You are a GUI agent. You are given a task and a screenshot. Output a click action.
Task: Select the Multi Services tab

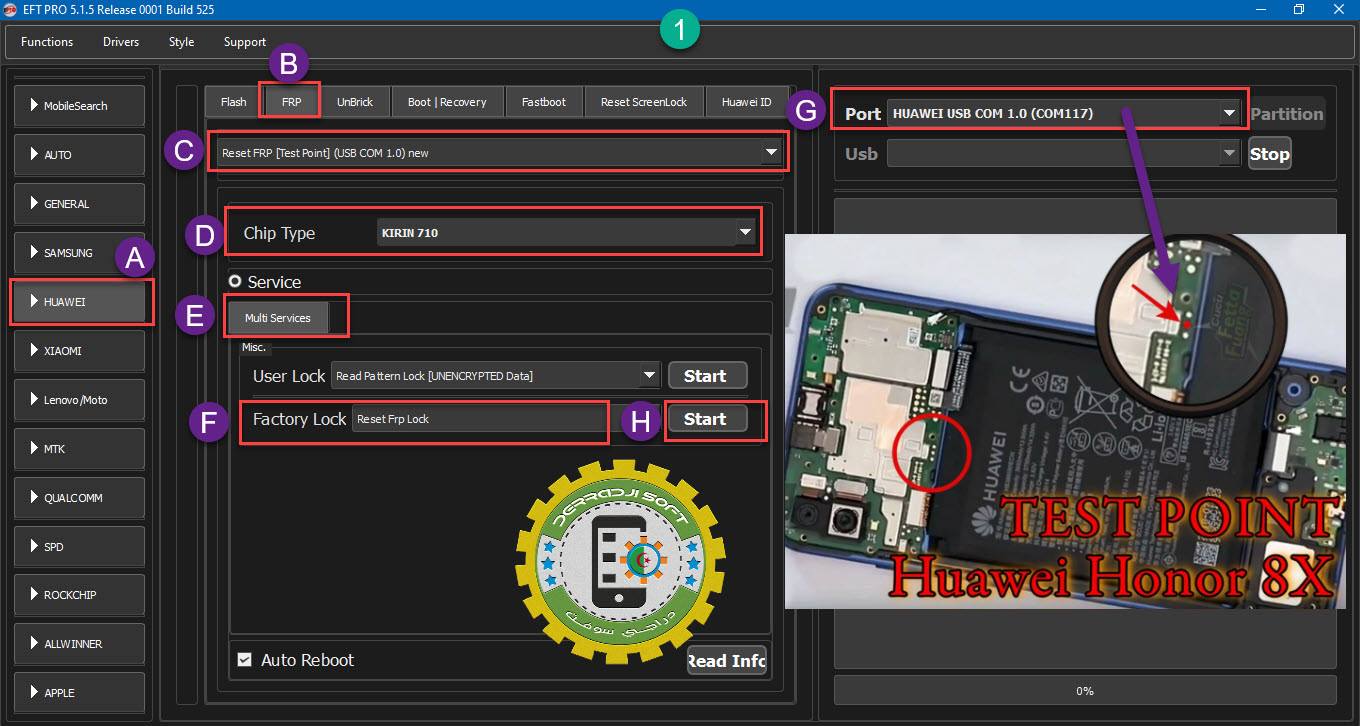(x=278, y=318)
